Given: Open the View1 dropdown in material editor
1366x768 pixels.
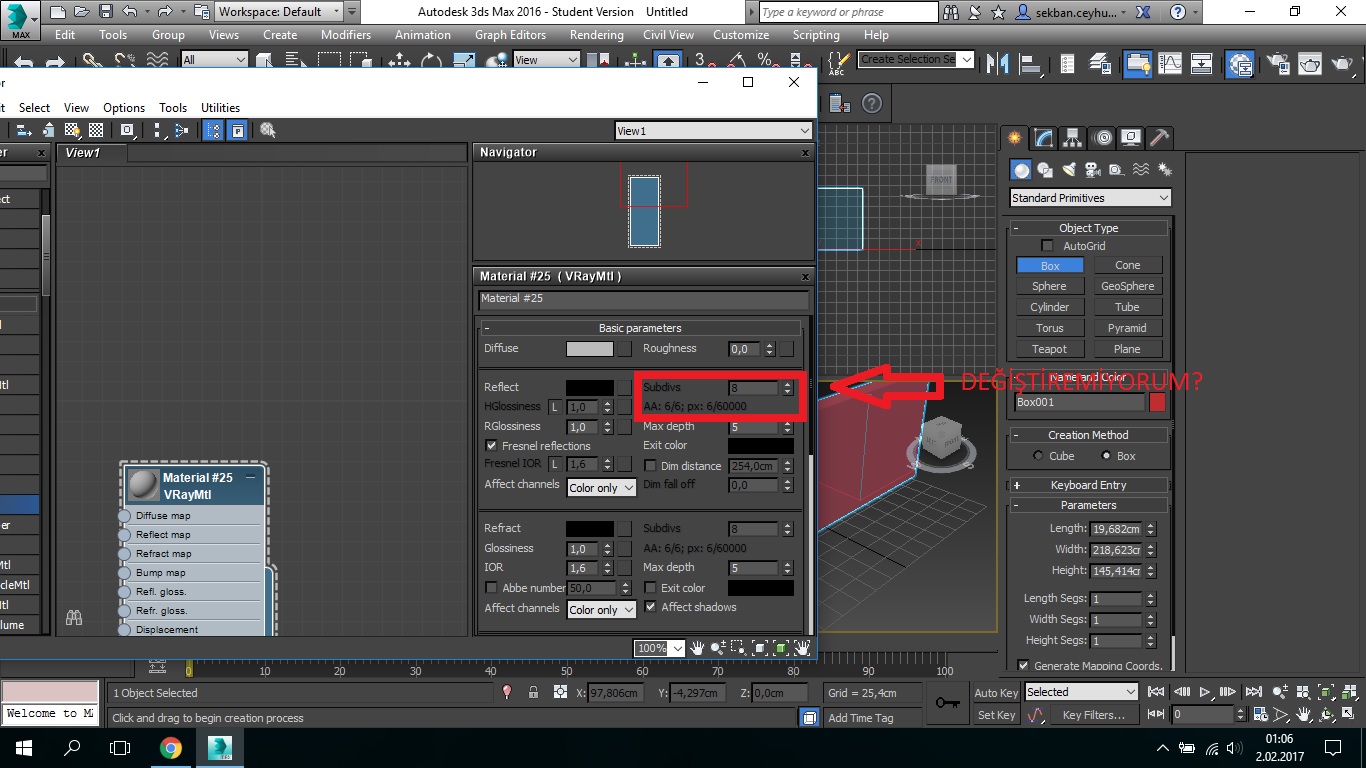Looking at the screenshot, I should point(713,131).
